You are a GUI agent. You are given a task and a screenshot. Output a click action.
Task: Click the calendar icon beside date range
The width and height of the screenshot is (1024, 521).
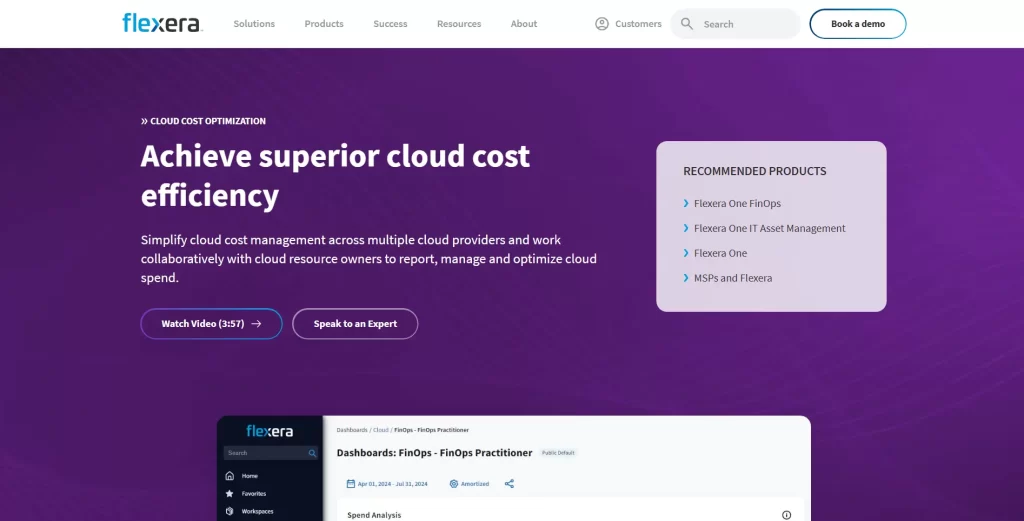[x=351, y=484]
